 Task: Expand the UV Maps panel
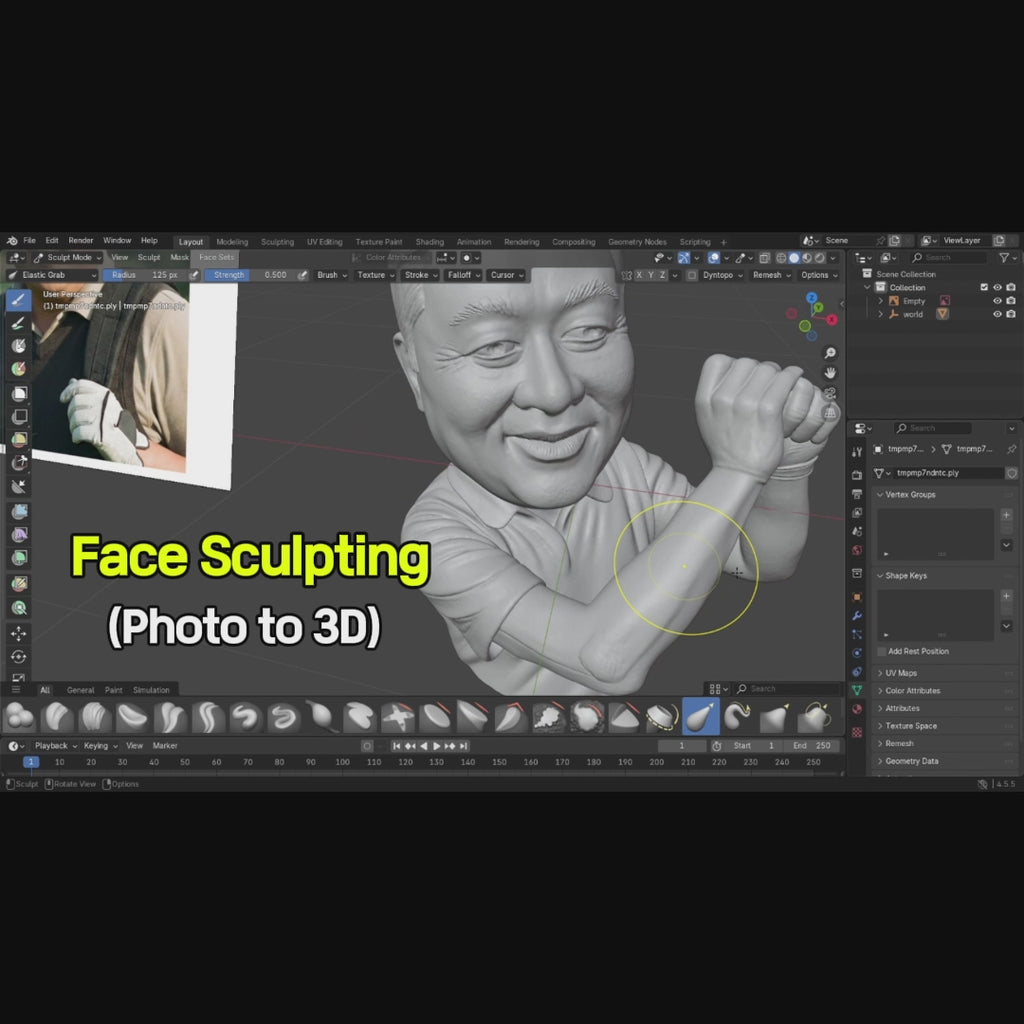pyautogui.click(x=900, y=673)
